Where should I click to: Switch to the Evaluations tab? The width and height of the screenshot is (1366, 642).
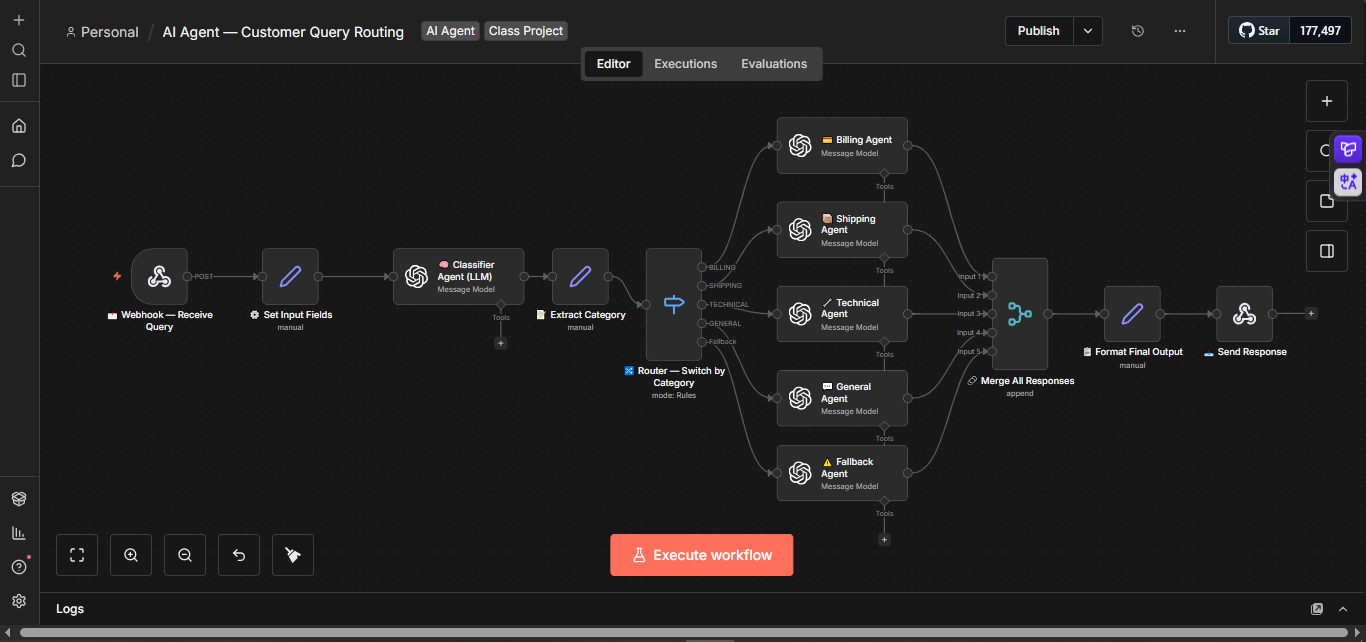pos(774,64)
